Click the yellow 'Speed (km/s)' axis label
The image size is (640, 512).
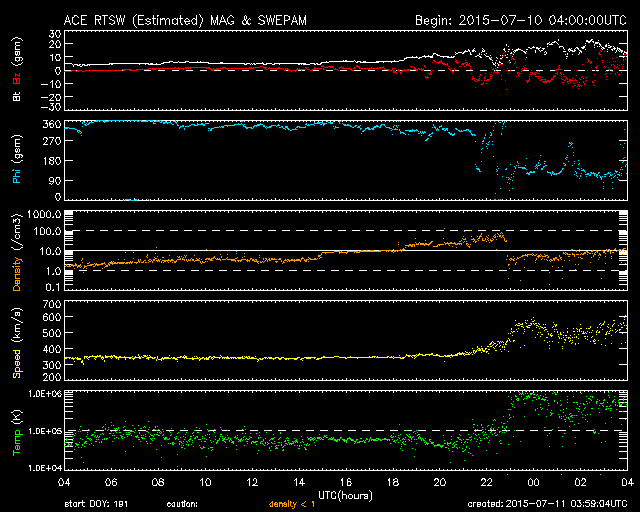(x=17, y=343)
